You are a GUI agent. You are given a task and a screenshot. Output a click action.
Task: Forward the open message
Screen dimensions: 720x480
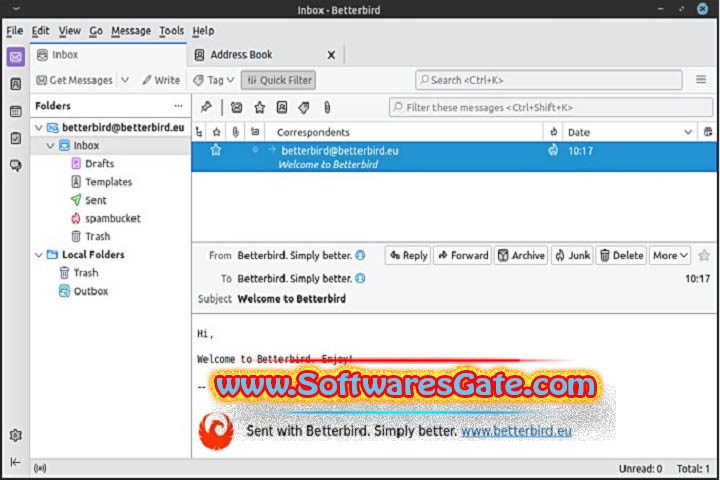(463, 255)
